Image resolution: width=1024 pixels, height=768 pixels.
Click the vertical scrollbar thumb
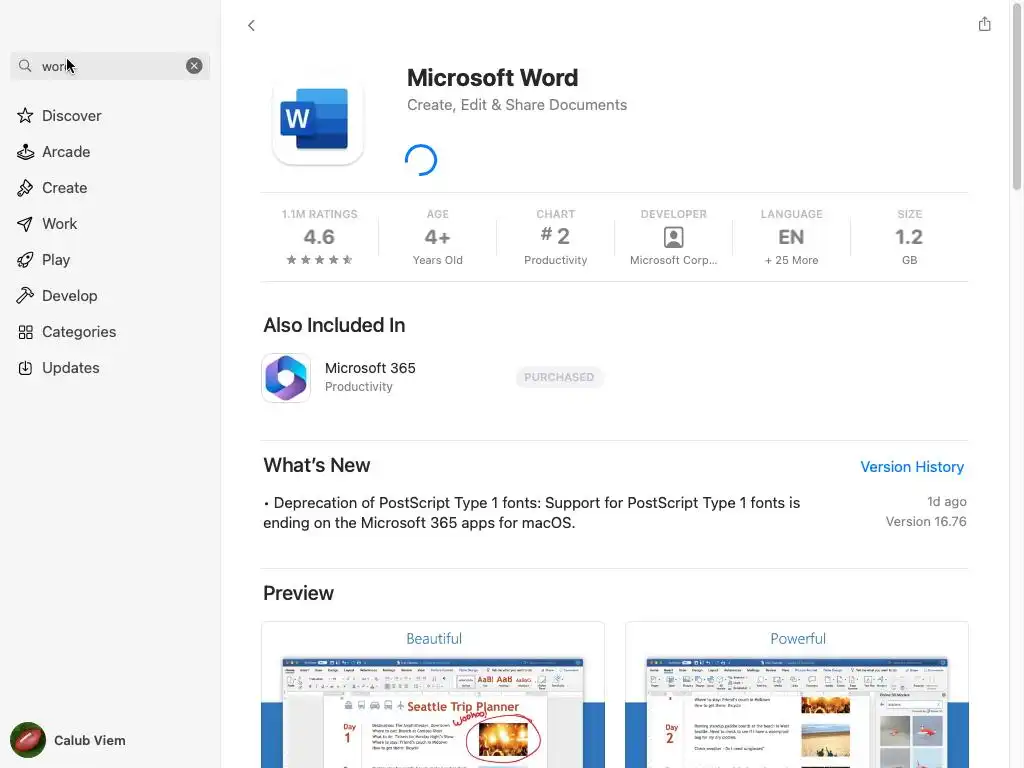click(x=1016, y=97)
